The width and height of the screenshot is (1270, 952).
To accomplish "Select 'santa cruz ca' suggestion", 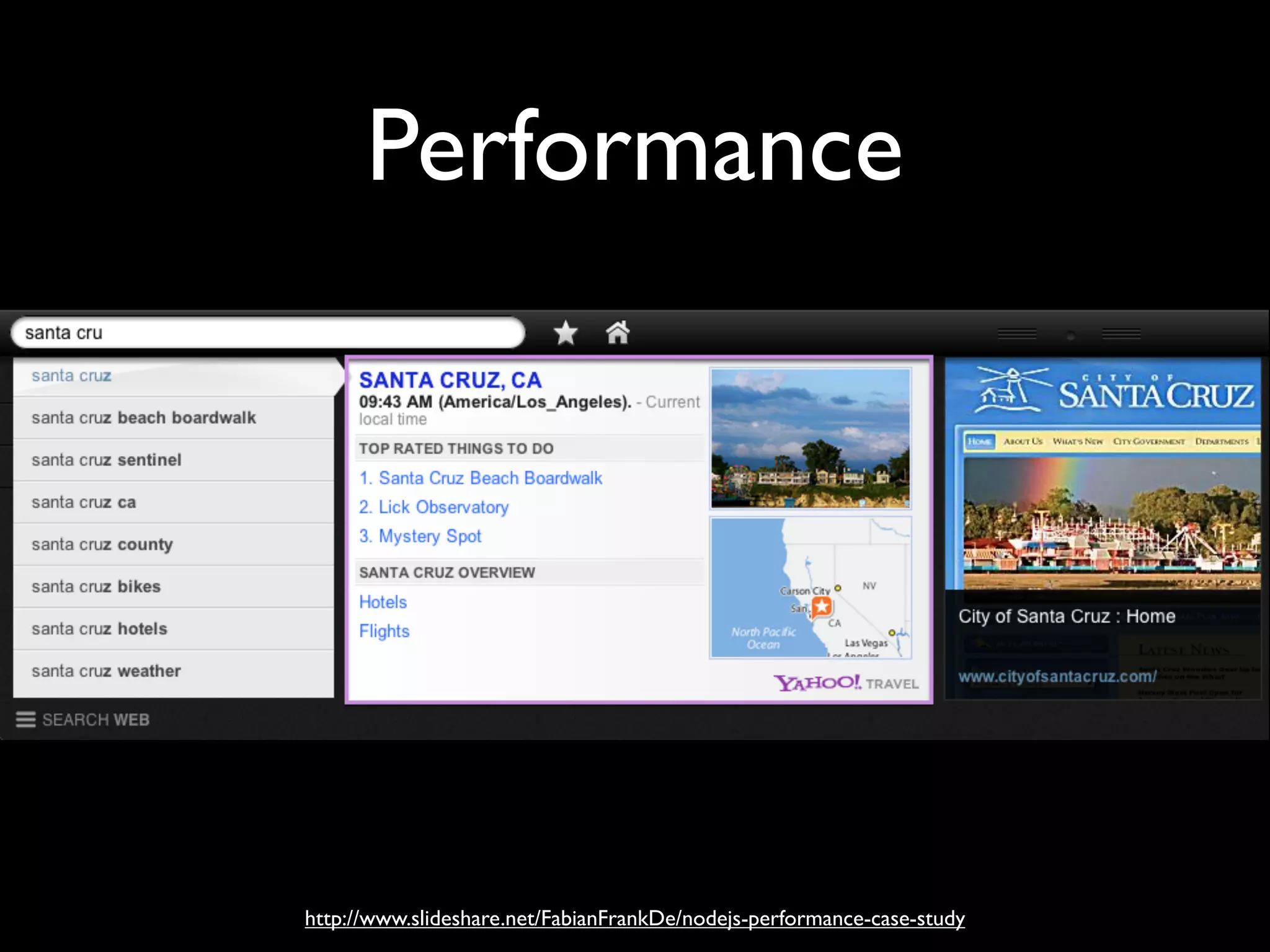I will pyautogui.click(x=174, y=502).
